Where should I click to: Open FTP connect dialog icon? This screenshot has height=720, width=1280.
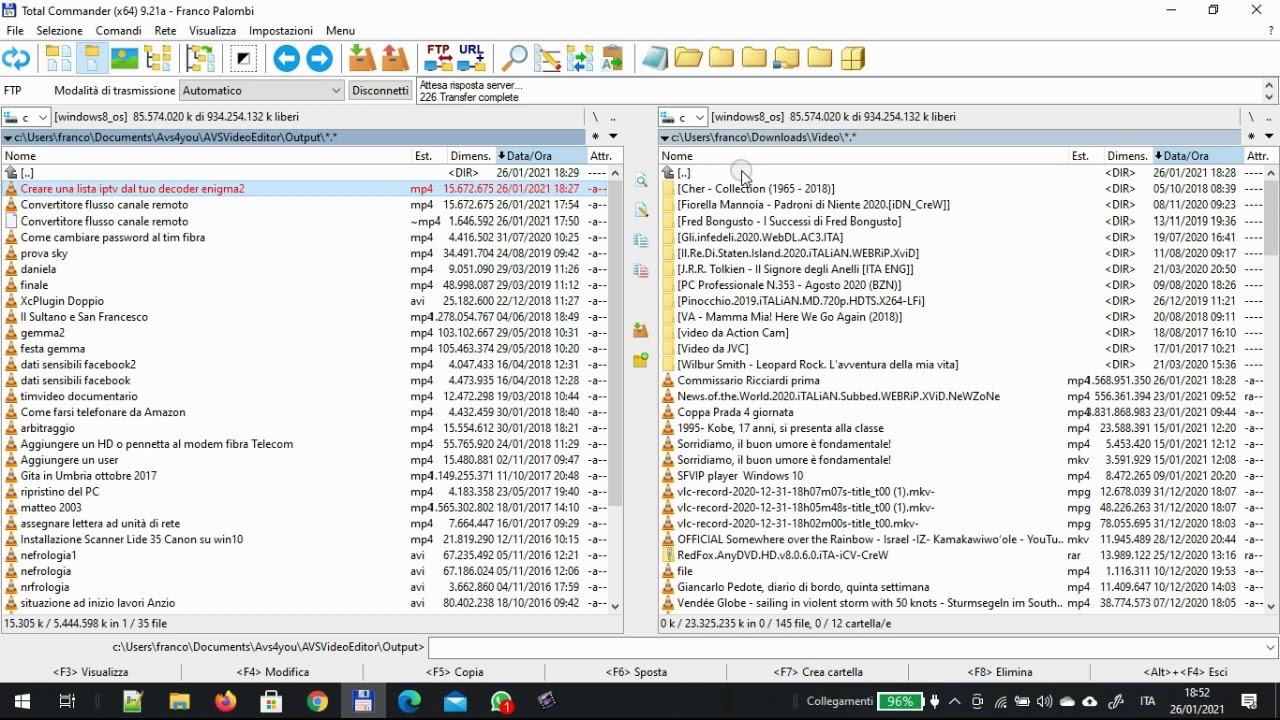click(439, 59)
